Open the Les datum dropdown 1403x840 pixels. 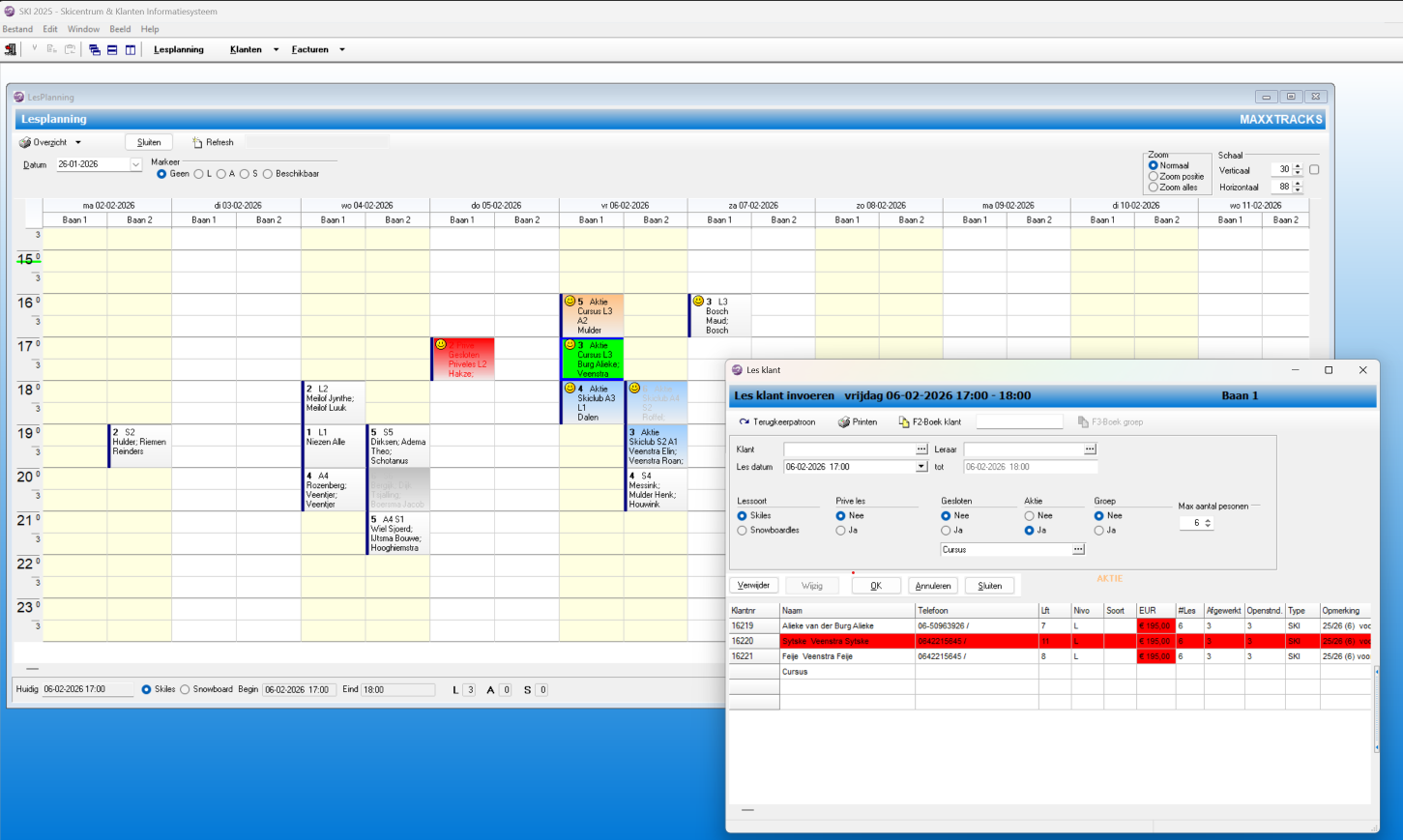[x=921, y=467]
